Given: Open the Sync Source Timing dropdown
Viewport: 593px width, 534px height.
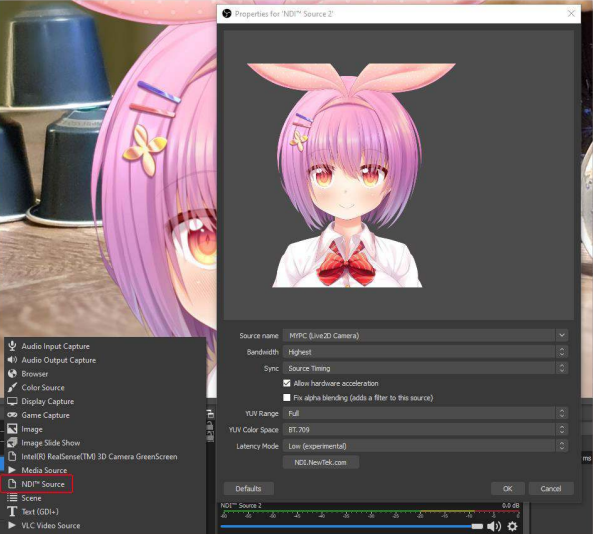Looking at the screenshot, I should [425, 368].
